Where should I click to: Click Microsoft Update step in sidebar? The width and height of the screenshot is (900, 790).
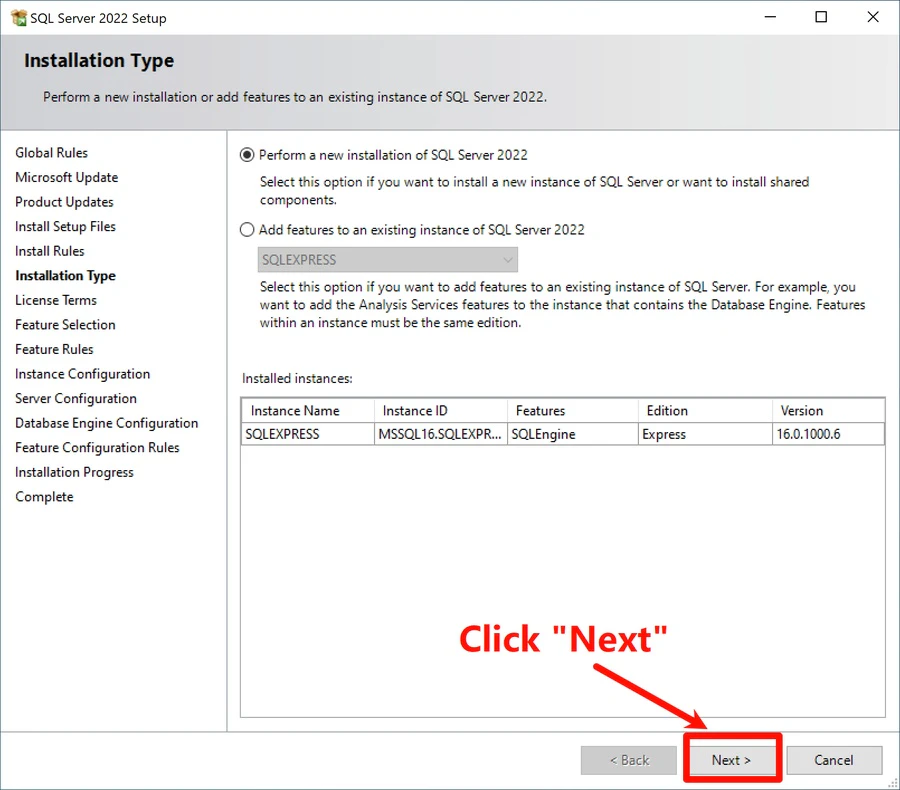click(67, 177)
